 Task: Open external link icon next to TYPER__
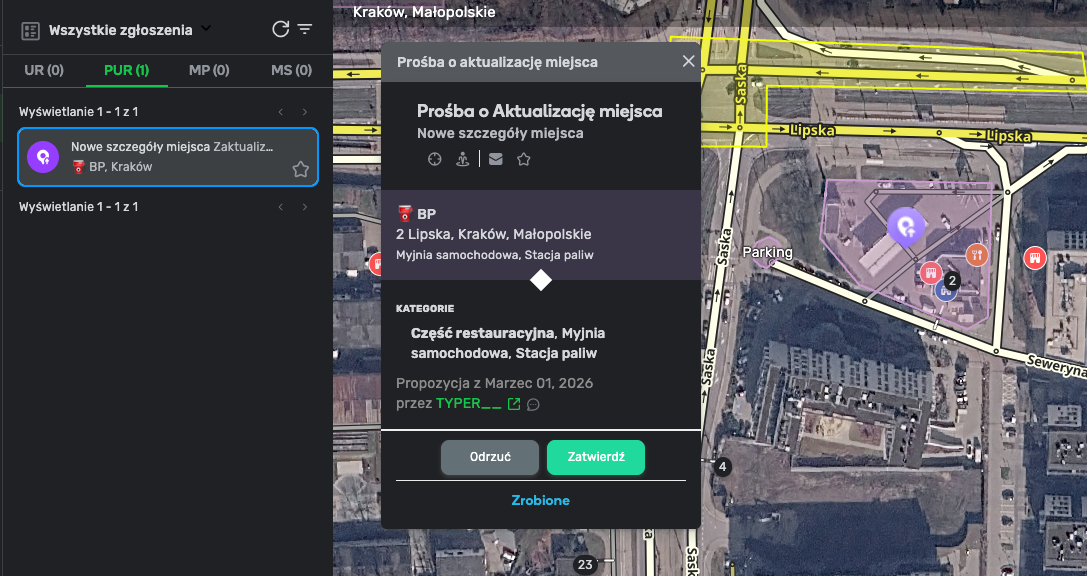click(514, 404)
